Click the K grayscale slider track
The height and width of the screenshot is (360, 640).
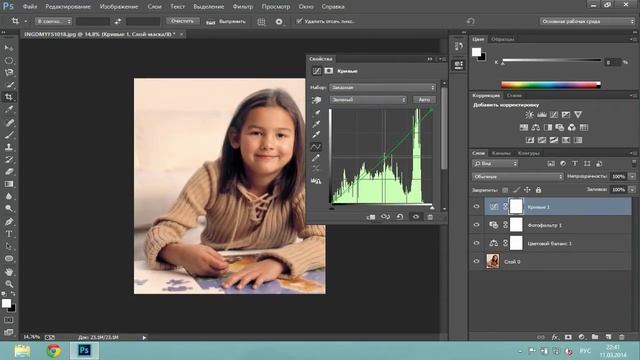[551, 60]
